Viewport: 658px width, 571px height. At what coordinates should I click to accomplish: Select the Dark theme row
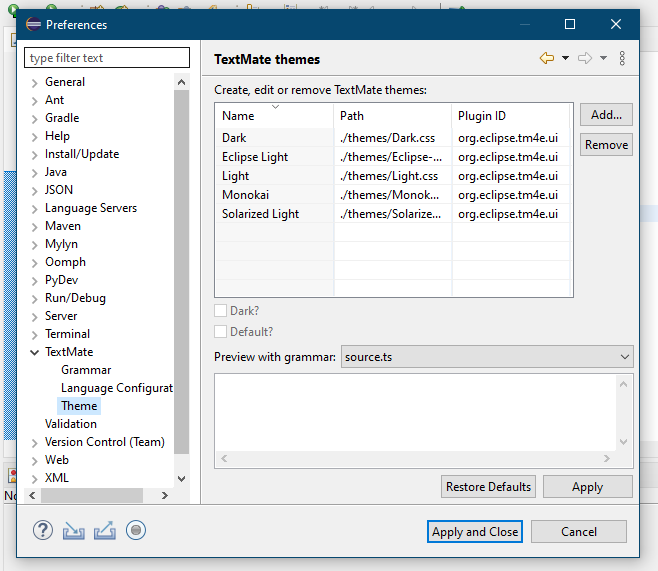[393, 138]
